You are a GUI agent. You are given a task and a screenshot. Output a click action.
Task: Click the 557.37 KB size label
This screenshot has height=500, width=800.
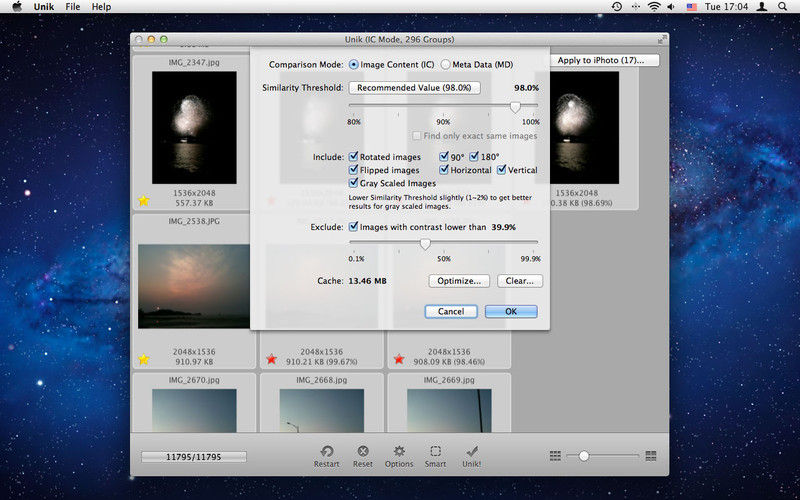click(x=194, y=203)
